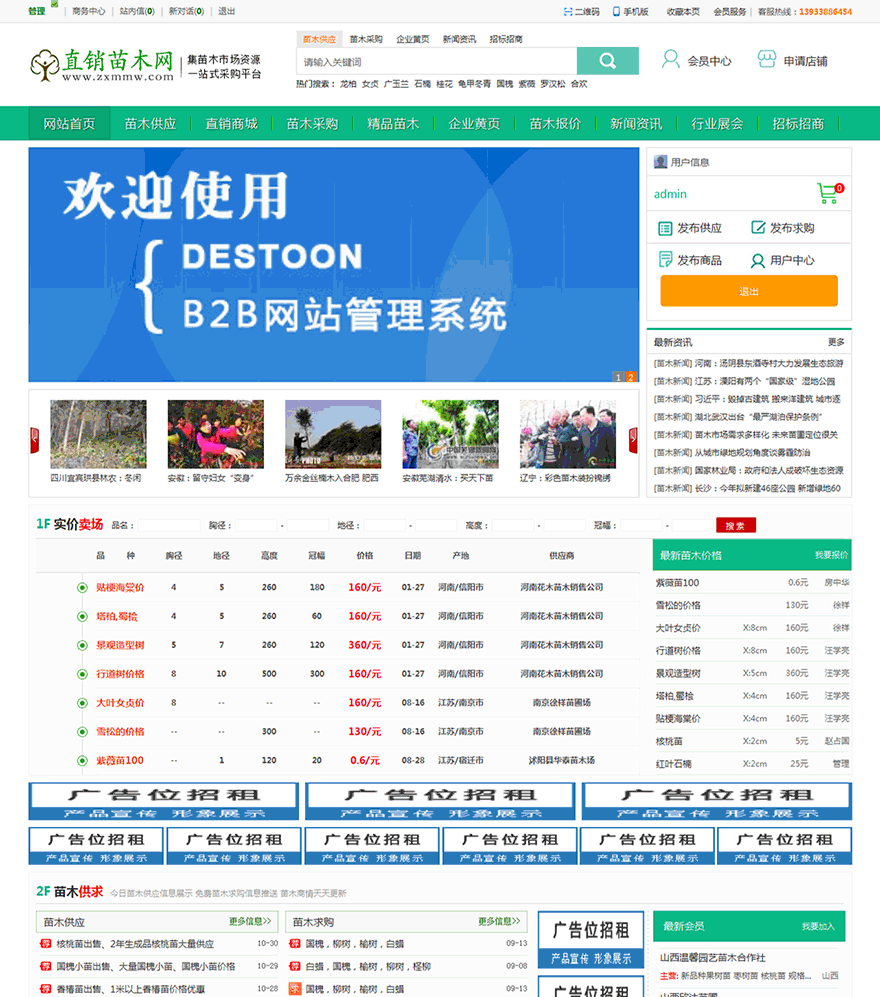Viewport: 880px width, 997px height.
Task: Click 收藏本页 in top bar
Action: click(683, 11)
